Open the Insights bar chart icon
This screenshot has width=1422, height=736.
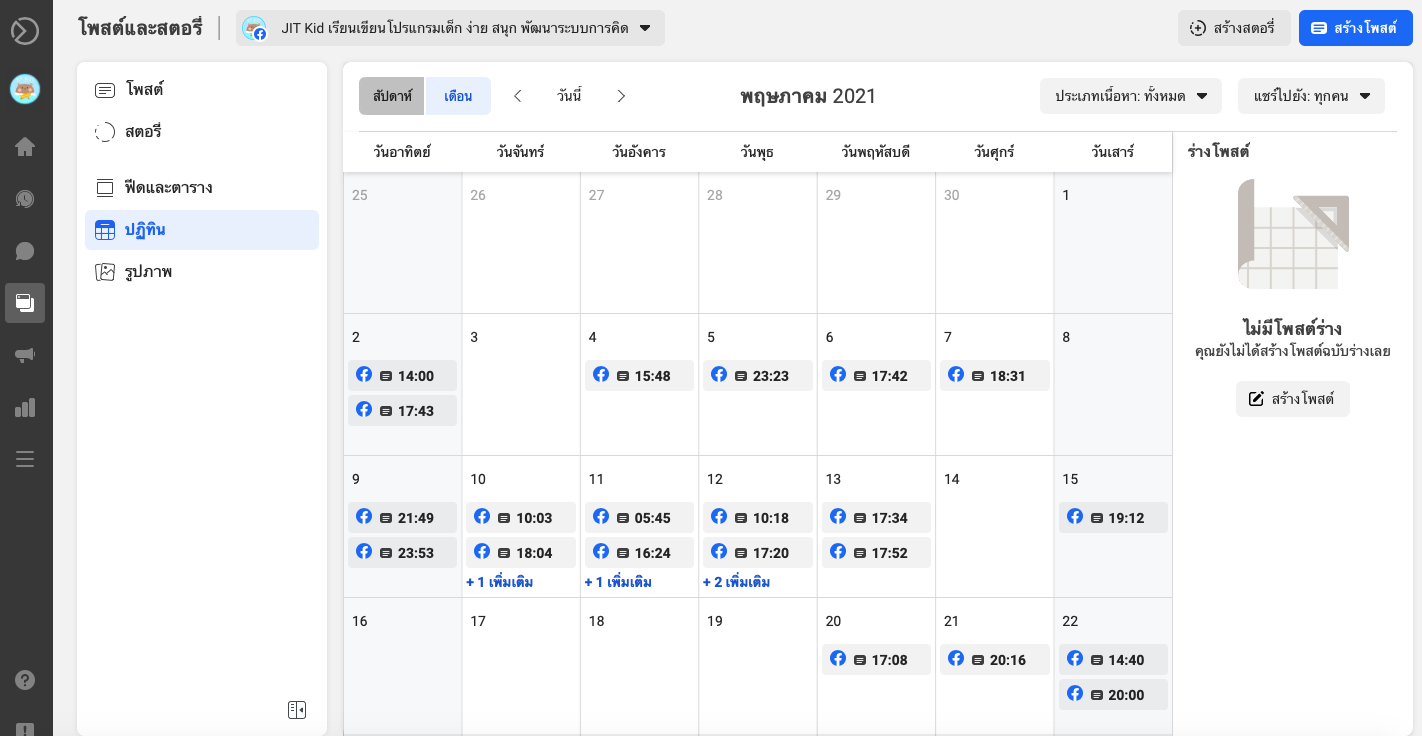pyautogui.click(x=25, y=407)
